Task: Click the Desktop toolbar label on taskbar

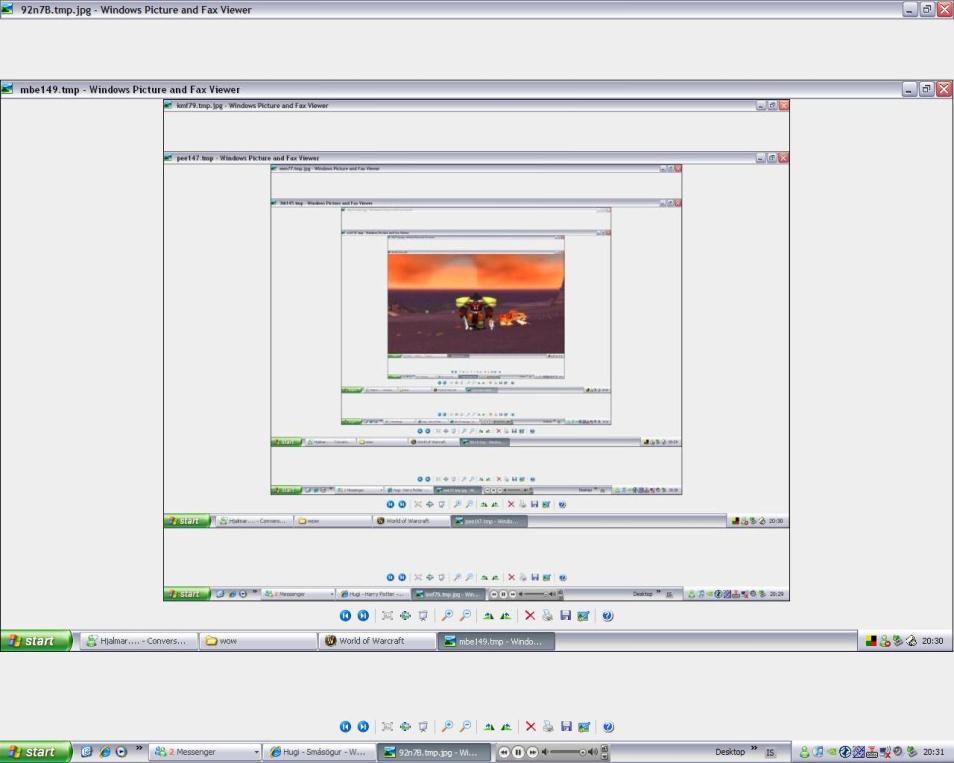Action: click(730, 752)
